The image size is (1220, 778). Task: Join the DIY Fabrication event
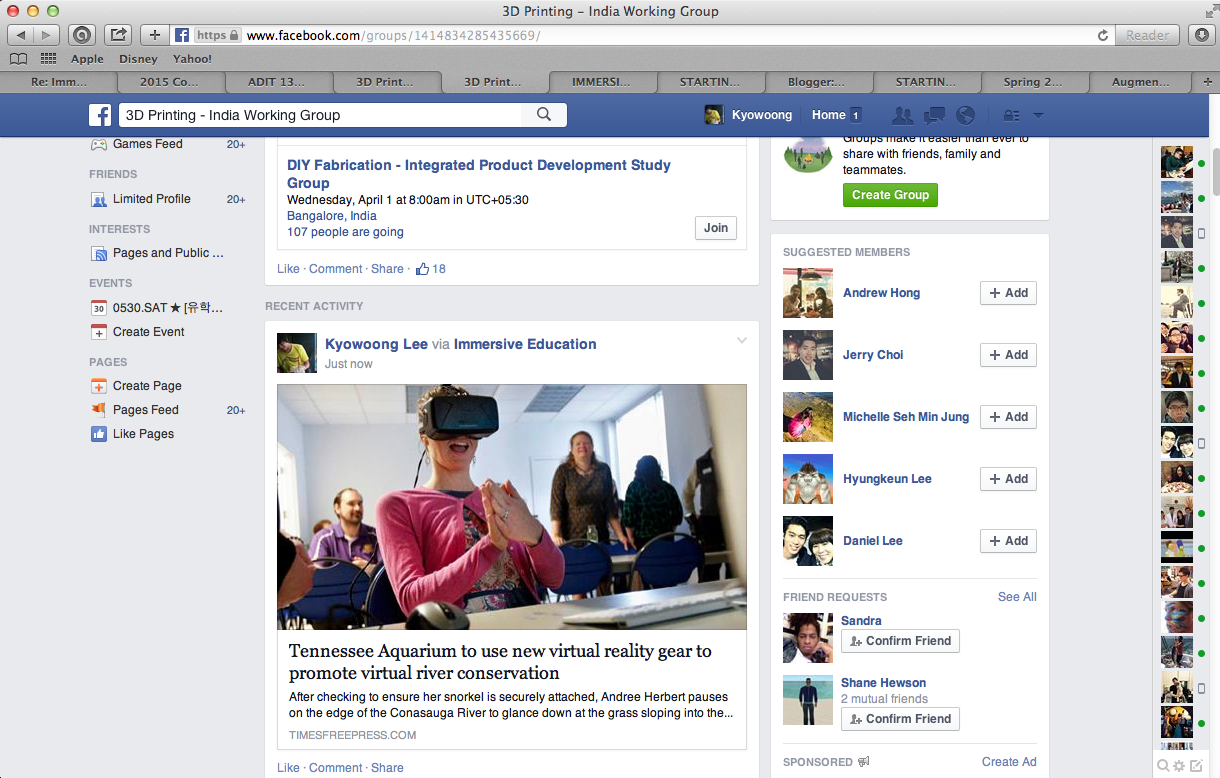(716, 228)
